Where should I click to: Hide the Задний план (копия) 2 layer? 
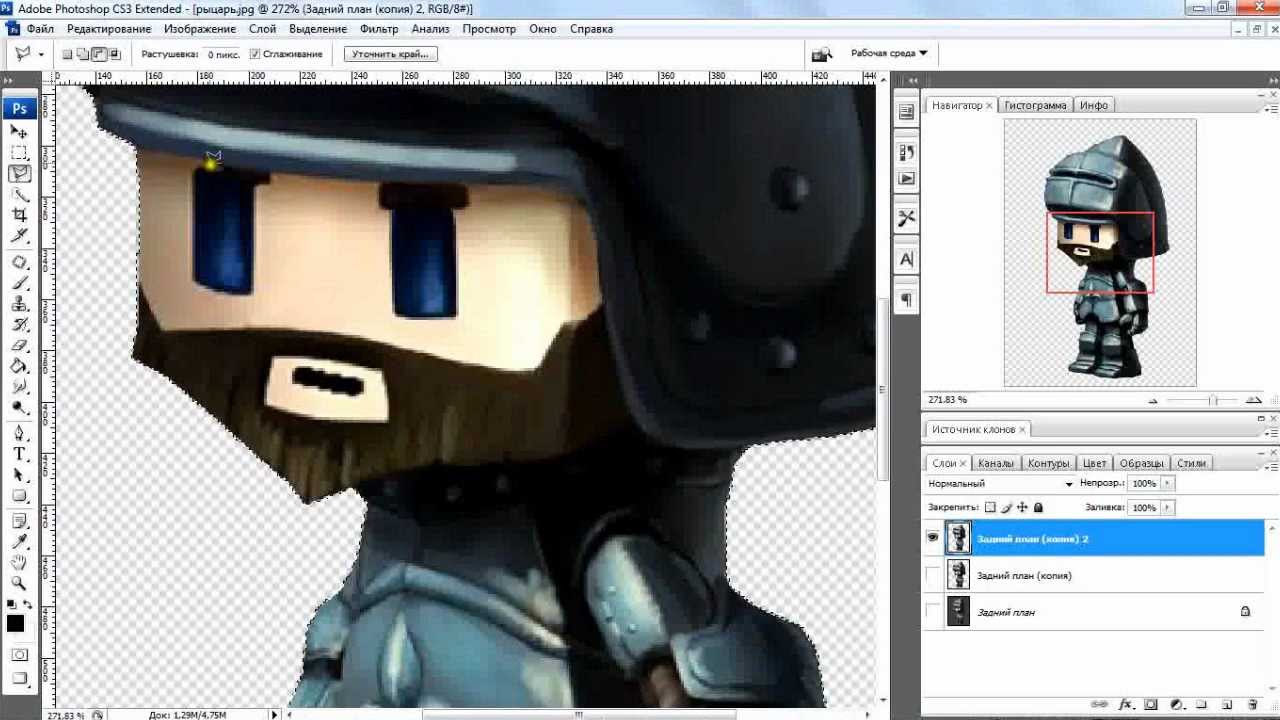(933, 538)
